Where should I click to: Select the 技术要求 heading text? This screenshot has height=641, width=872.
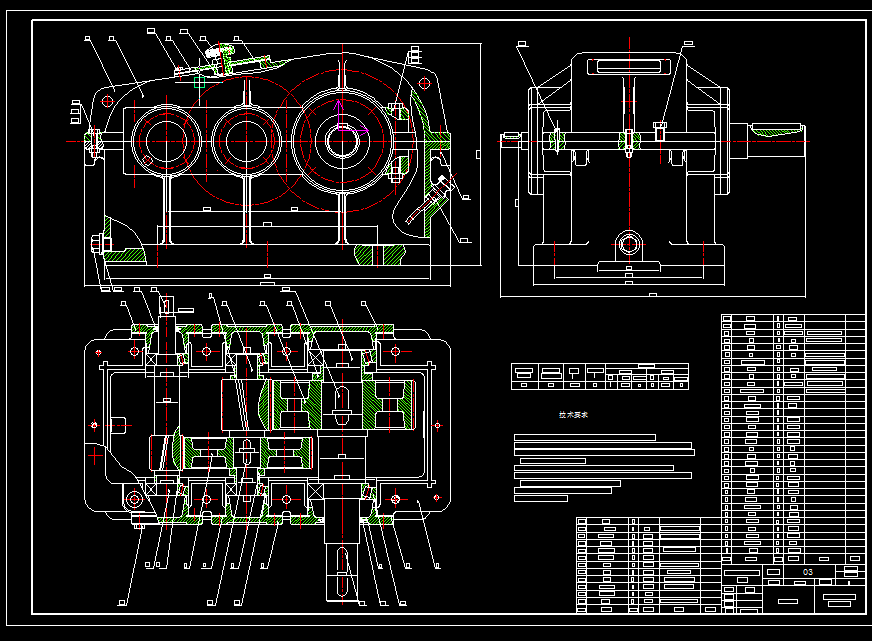click(573, 415)
